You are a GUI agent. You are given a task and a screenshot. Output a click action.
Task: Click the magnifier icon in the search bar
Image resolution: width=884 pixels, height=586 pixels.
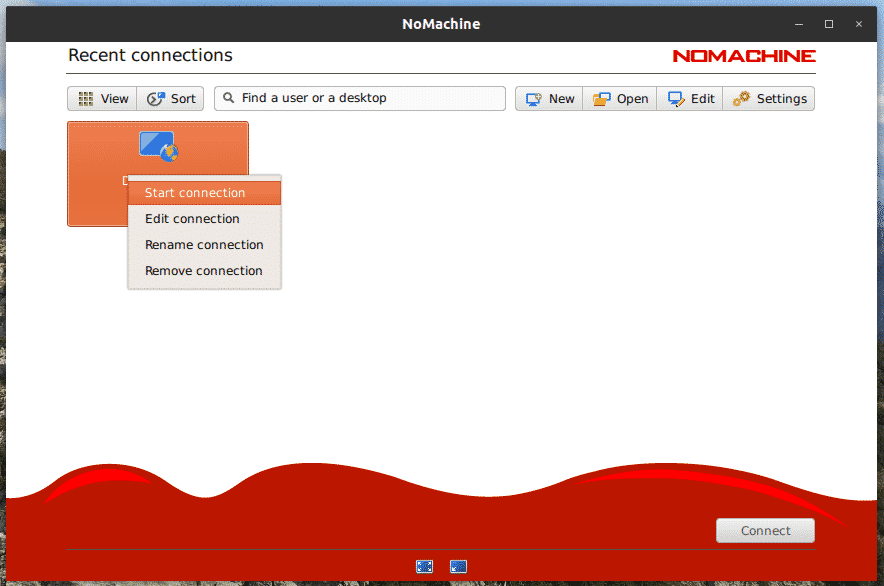pos(229,98)
